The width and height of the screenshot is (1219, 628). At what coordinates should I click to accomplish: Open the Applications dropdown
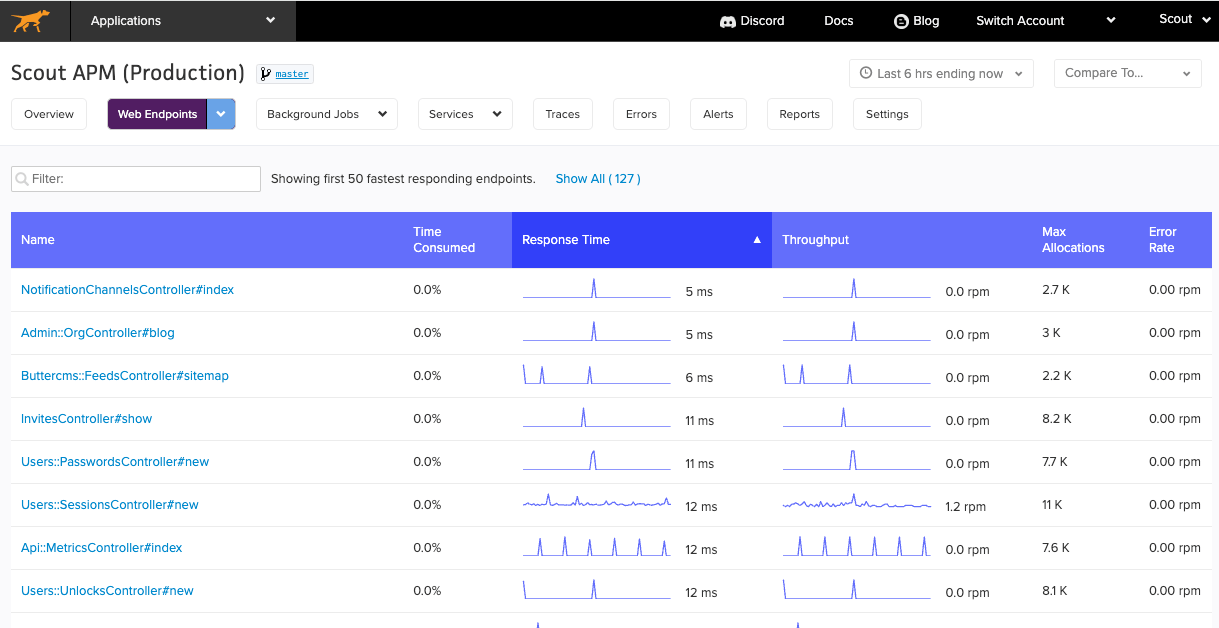(x=183, y=20)
